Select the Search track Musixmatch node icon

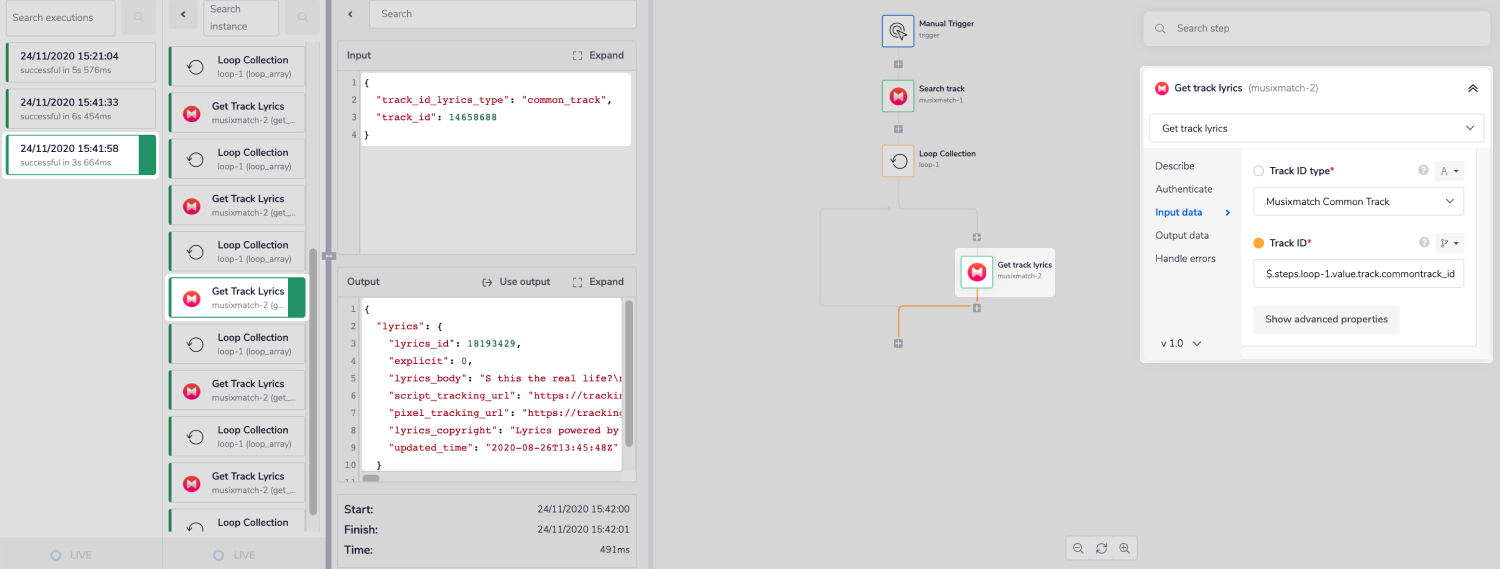pos(898,96)
